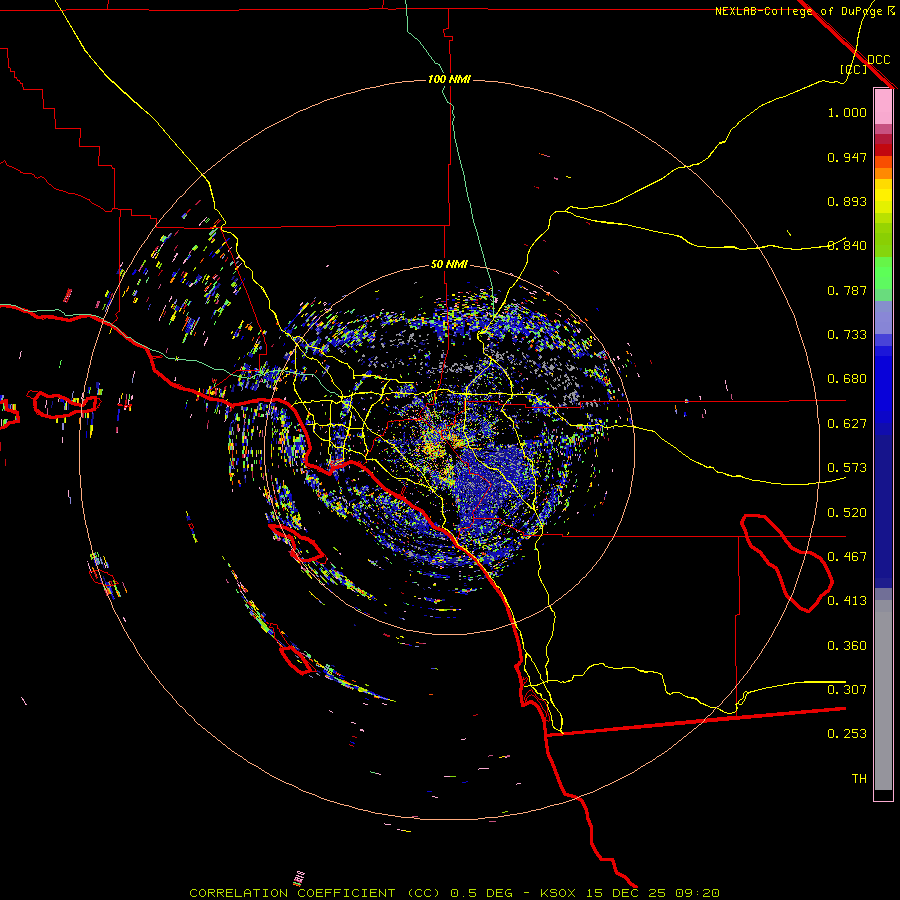Click the 0.253 legend value
The image size is (900, 900).
847,734
